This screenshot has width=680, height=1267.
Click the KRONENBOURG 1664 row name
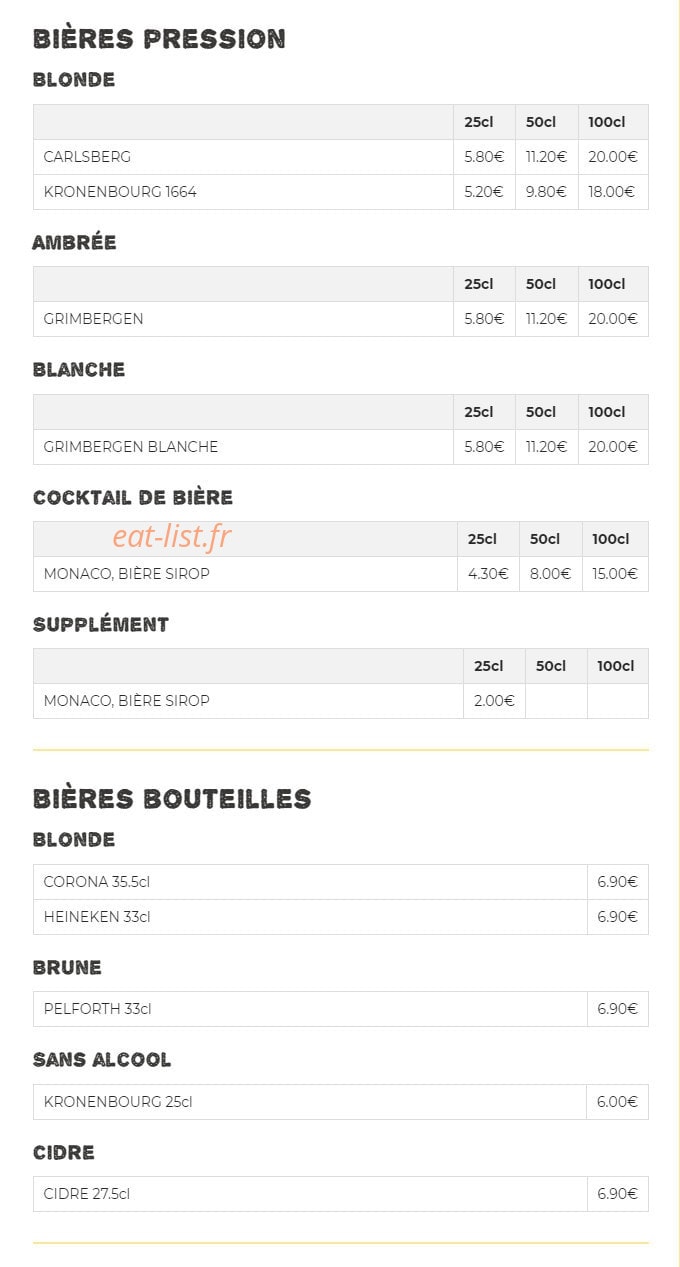120,192
